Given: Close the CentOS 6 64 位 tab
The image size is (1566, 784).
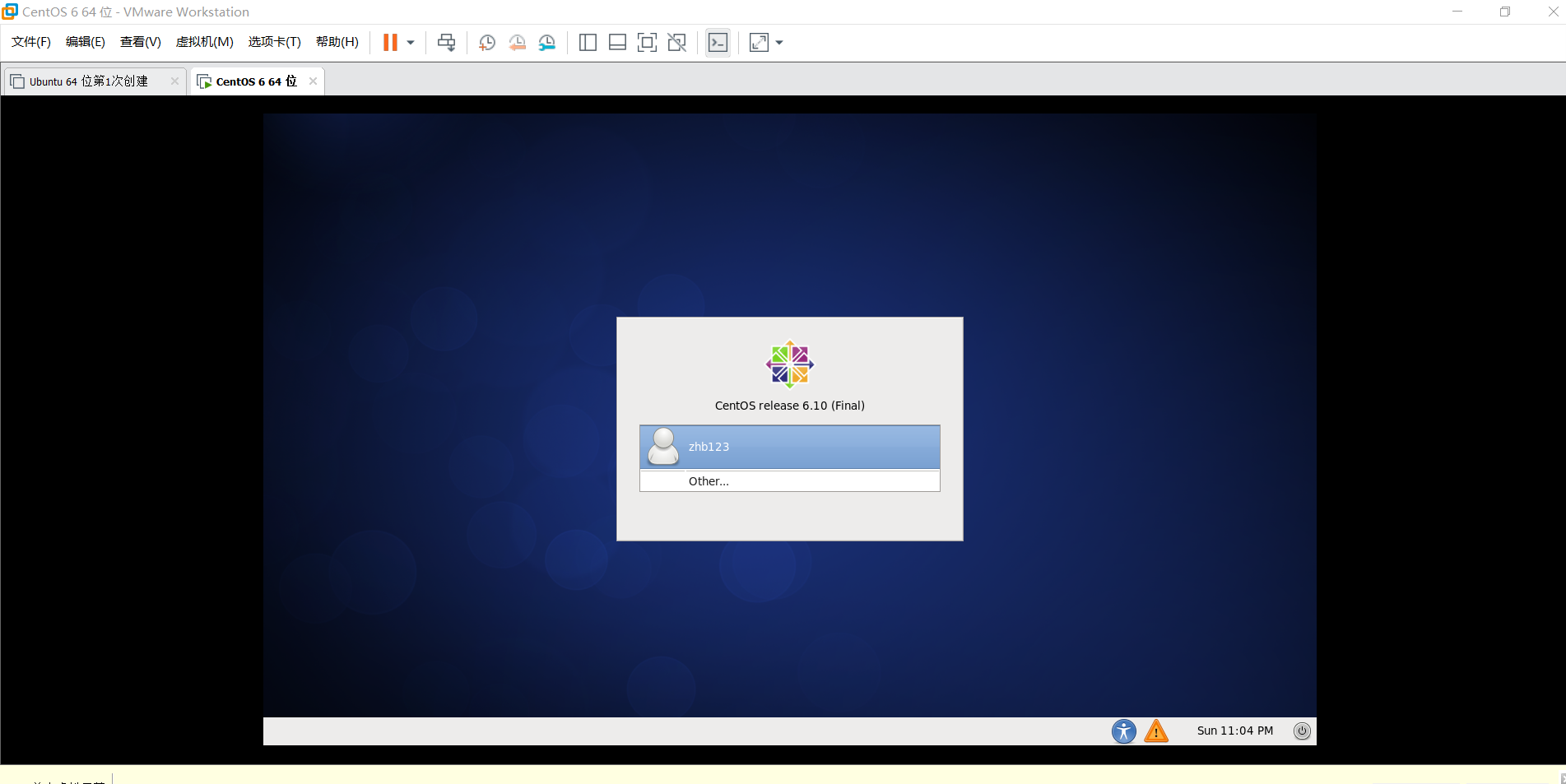Looking at the screenshot, I should (x=313, y=81).
